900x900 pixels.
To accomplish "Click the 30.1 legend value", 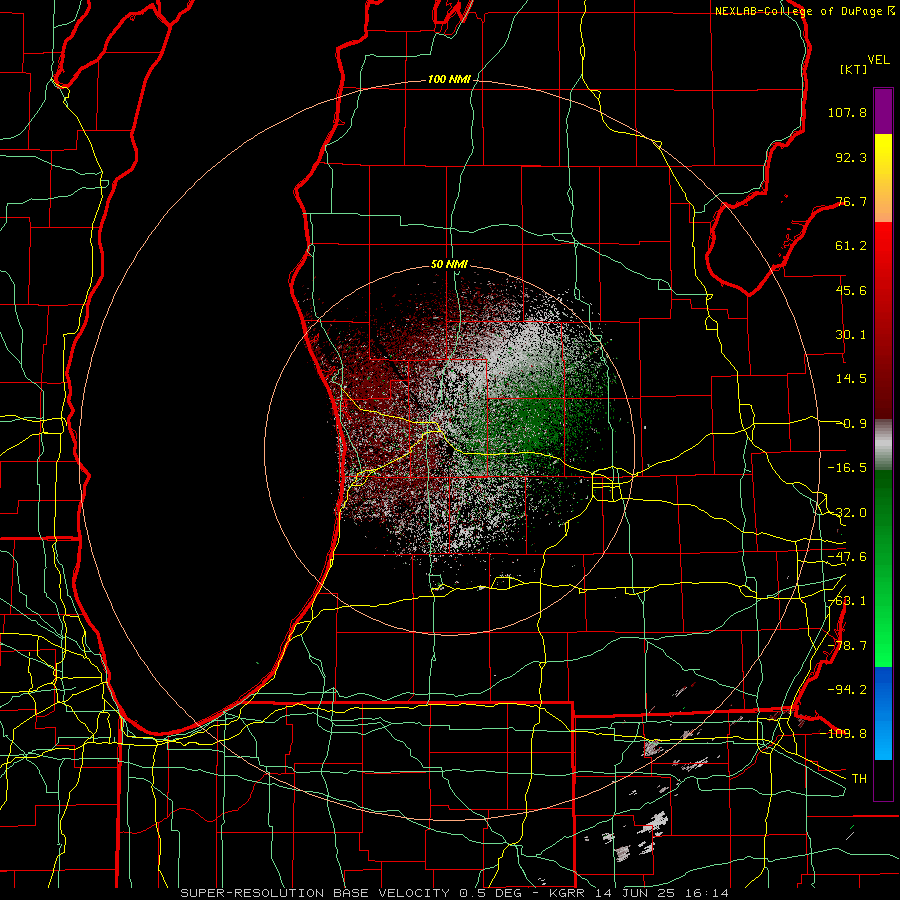I will pos(851,335).
